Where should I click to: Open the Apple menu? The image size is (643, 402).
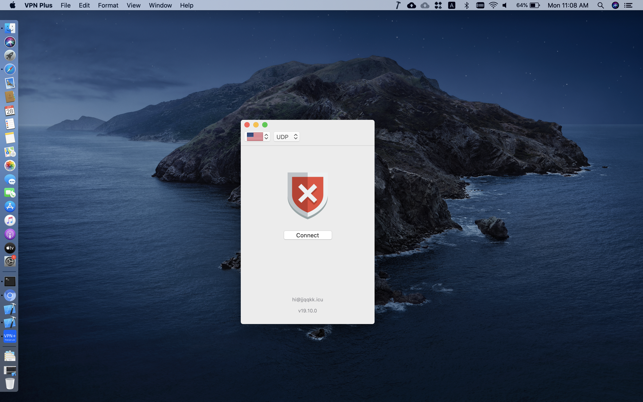12,5
